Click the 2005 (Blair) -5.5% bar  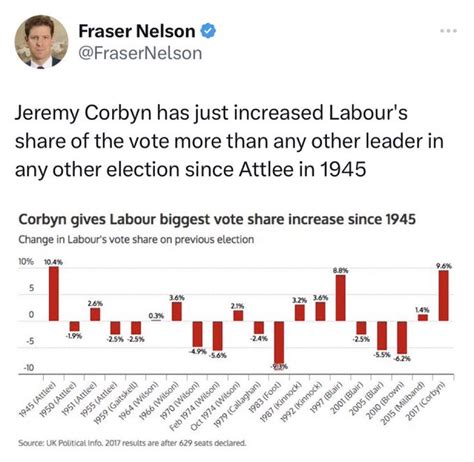[x=382, y=336]
